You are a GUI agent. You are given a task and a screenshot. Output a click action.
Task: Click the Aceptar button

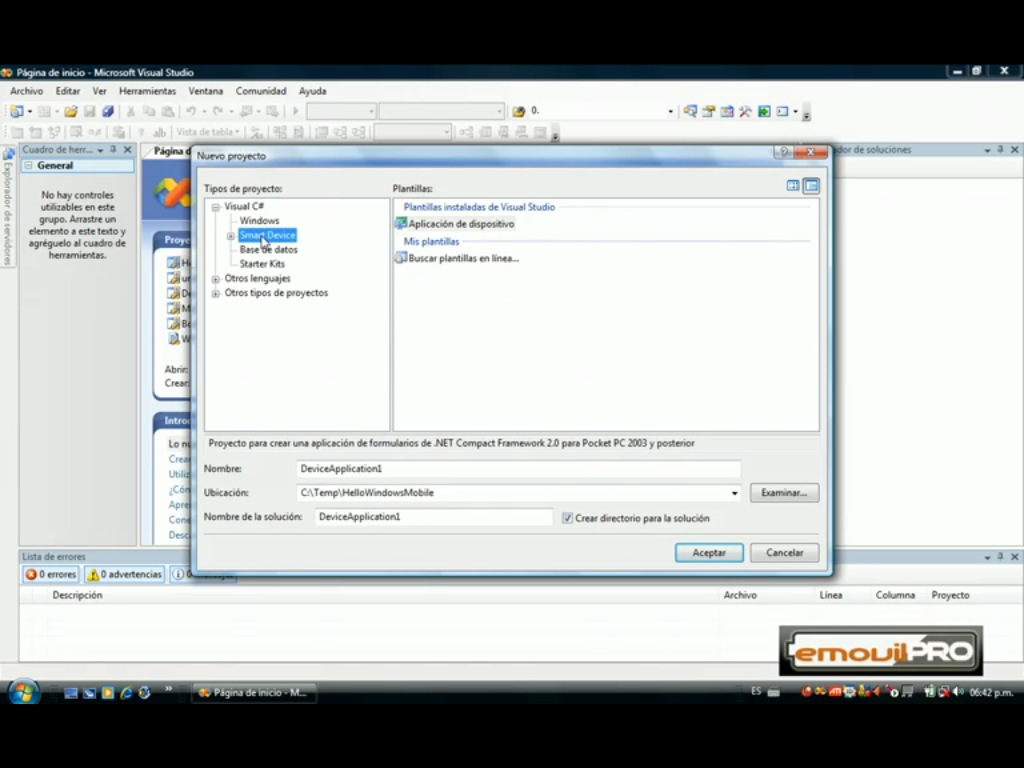[x=709, y=553]
